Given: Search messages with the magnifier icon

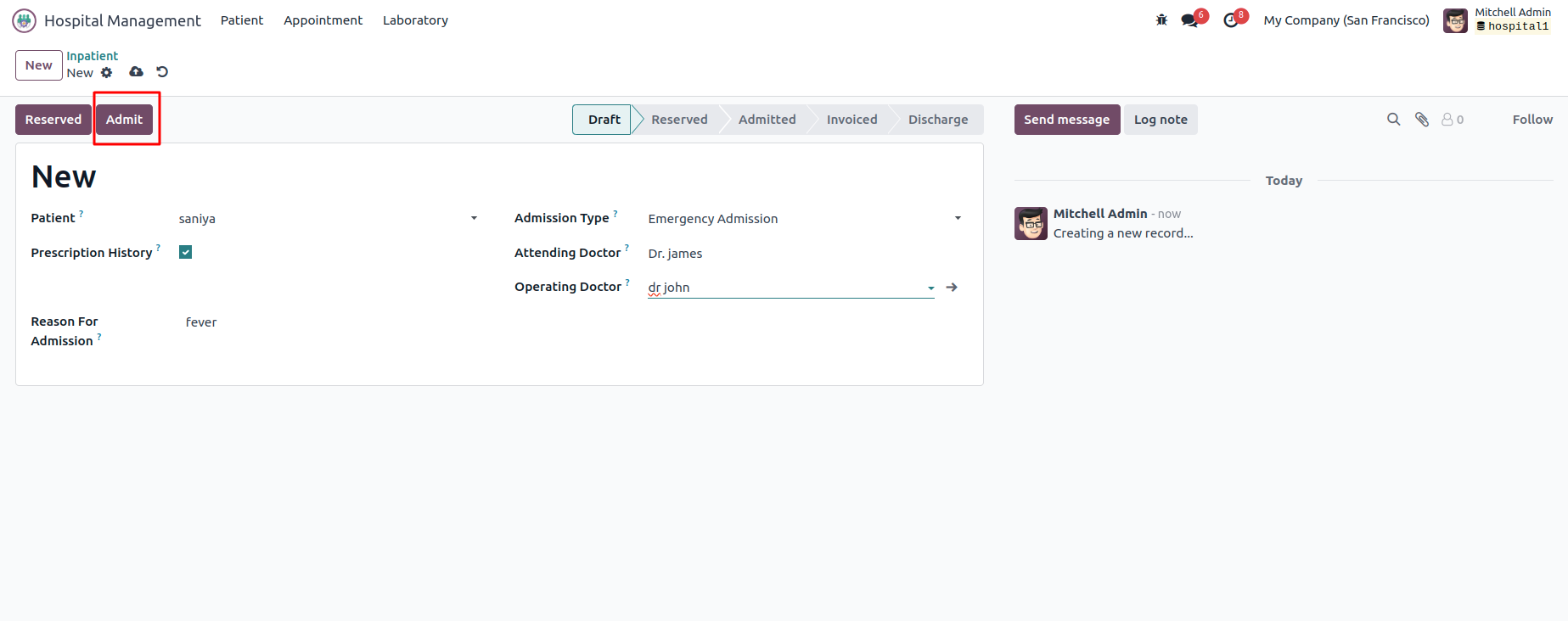Looking at the screenshot, I should 1393,120.
